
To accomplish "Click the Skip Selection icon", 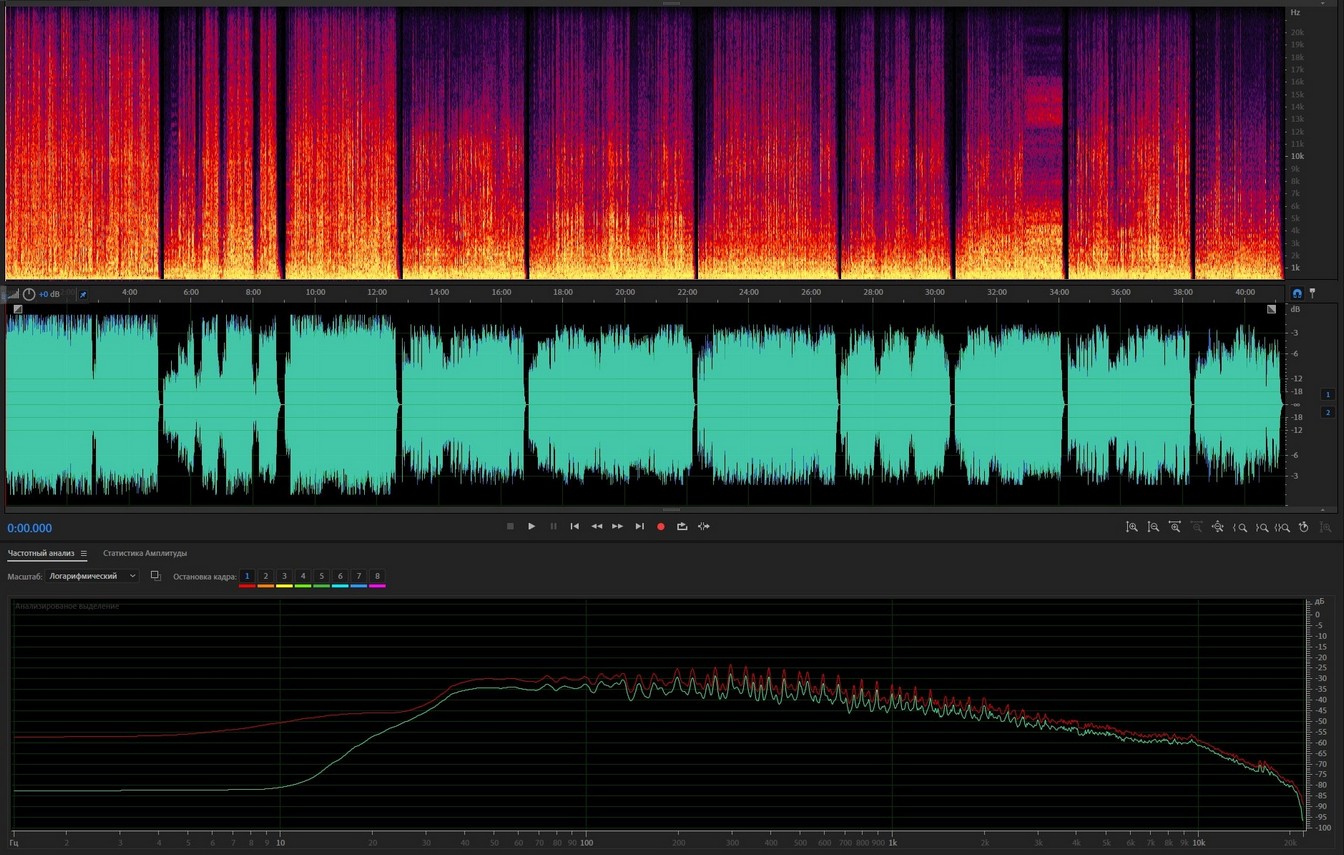I will coord(704,526).
